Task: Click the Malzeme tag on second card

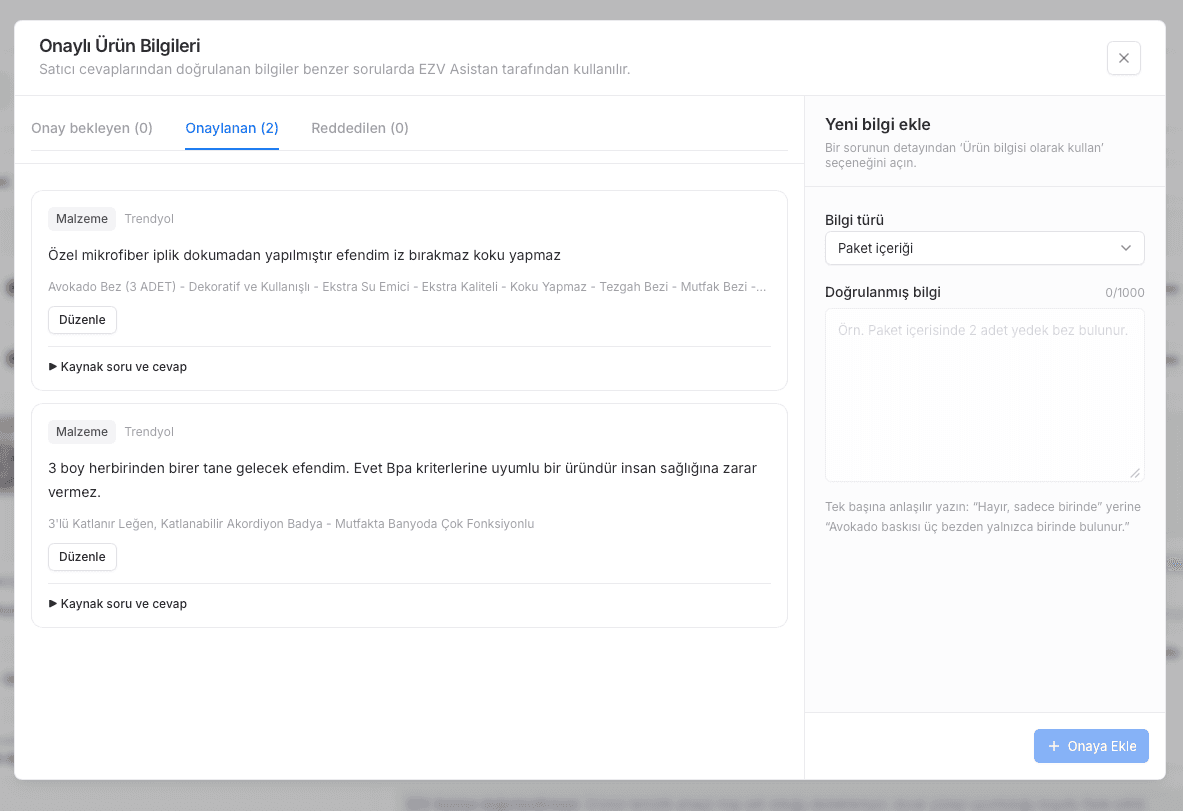Action: point(81,432)
